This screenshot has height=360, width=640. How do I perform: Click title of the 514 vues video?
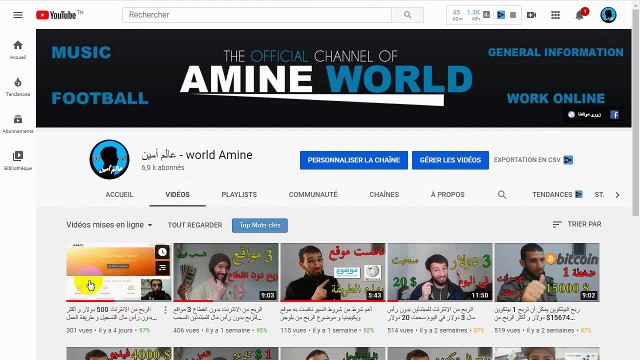430,313
